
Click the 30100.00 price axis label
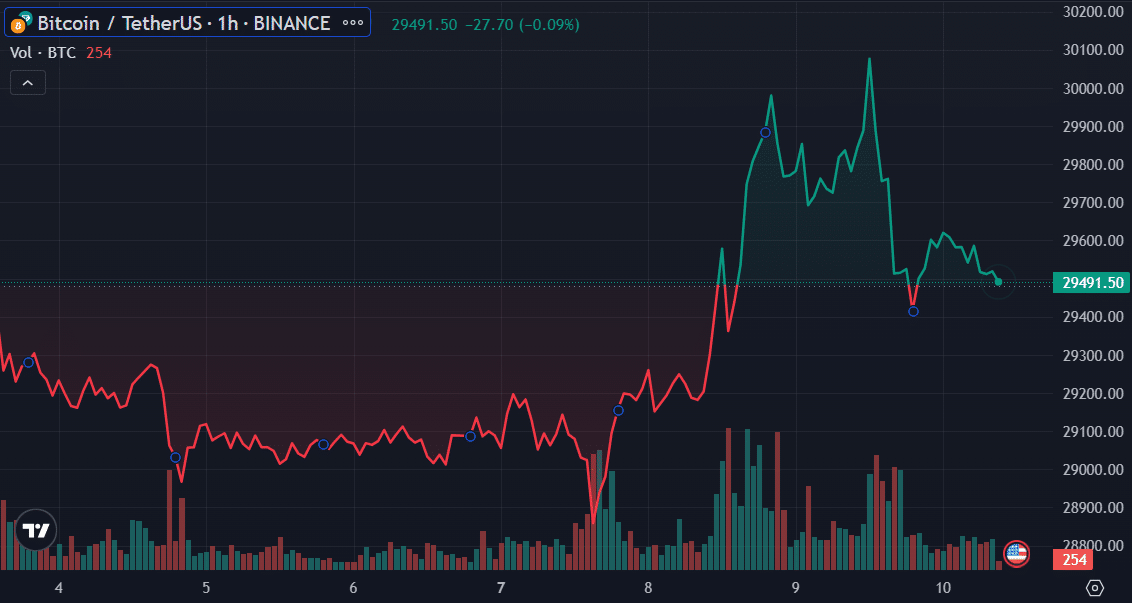coord(1093,50)
